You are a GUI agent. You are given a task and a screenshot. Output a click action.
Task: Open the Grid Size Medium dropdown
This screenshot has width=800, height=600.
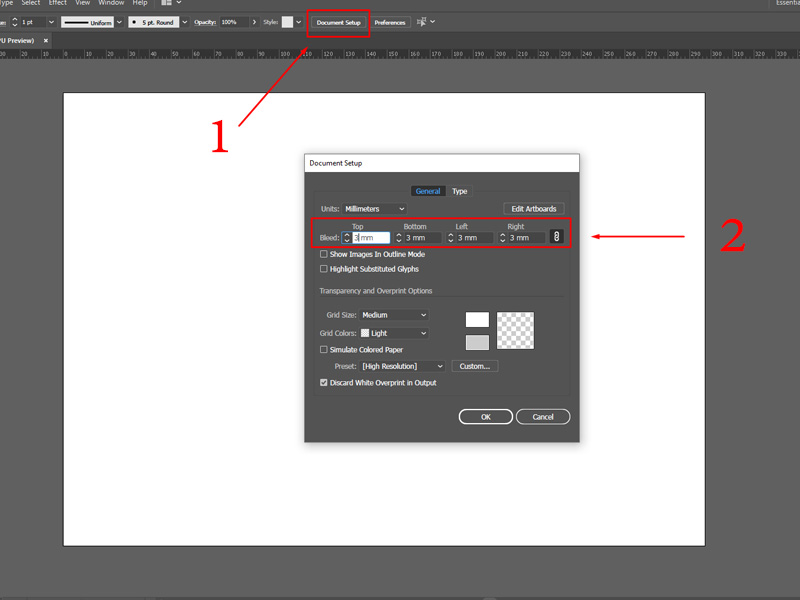click(394, 315)
